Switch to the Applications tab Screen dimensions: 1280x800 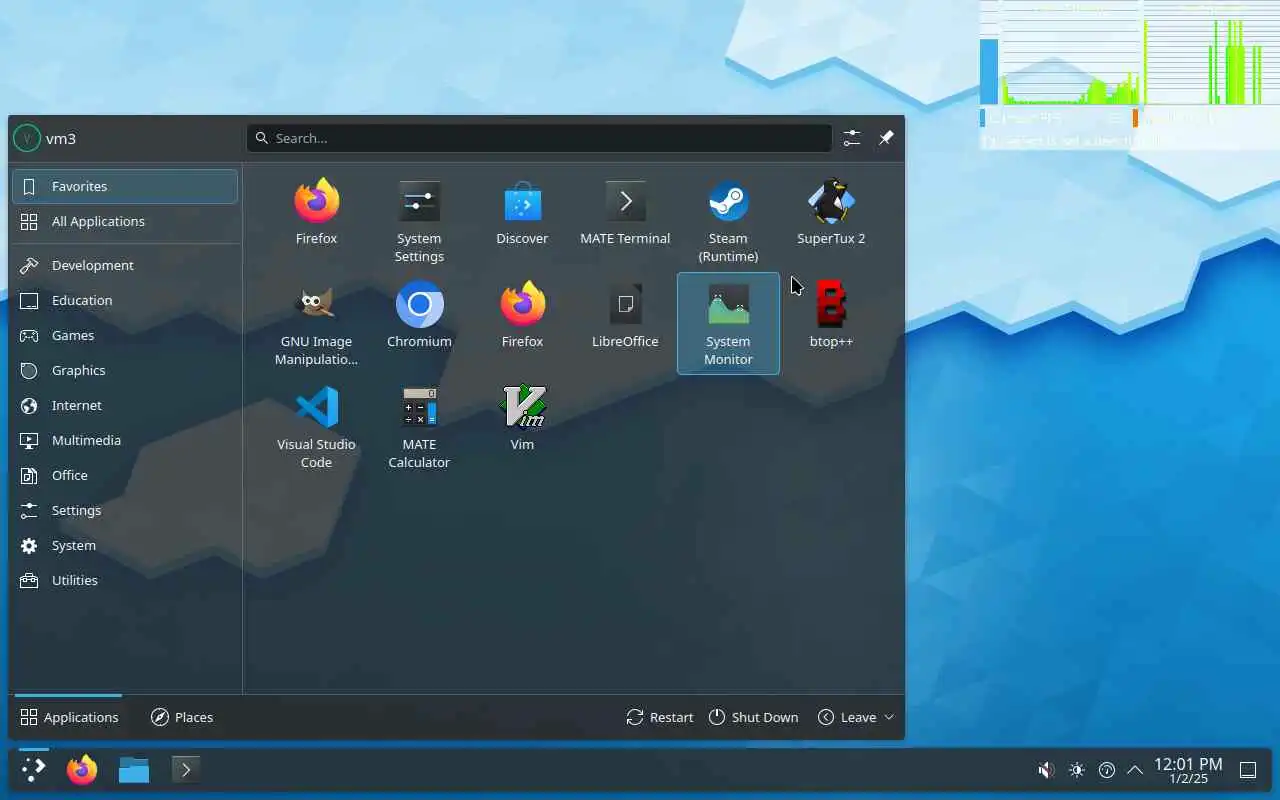pyautogui.click(x=69, y=717)
